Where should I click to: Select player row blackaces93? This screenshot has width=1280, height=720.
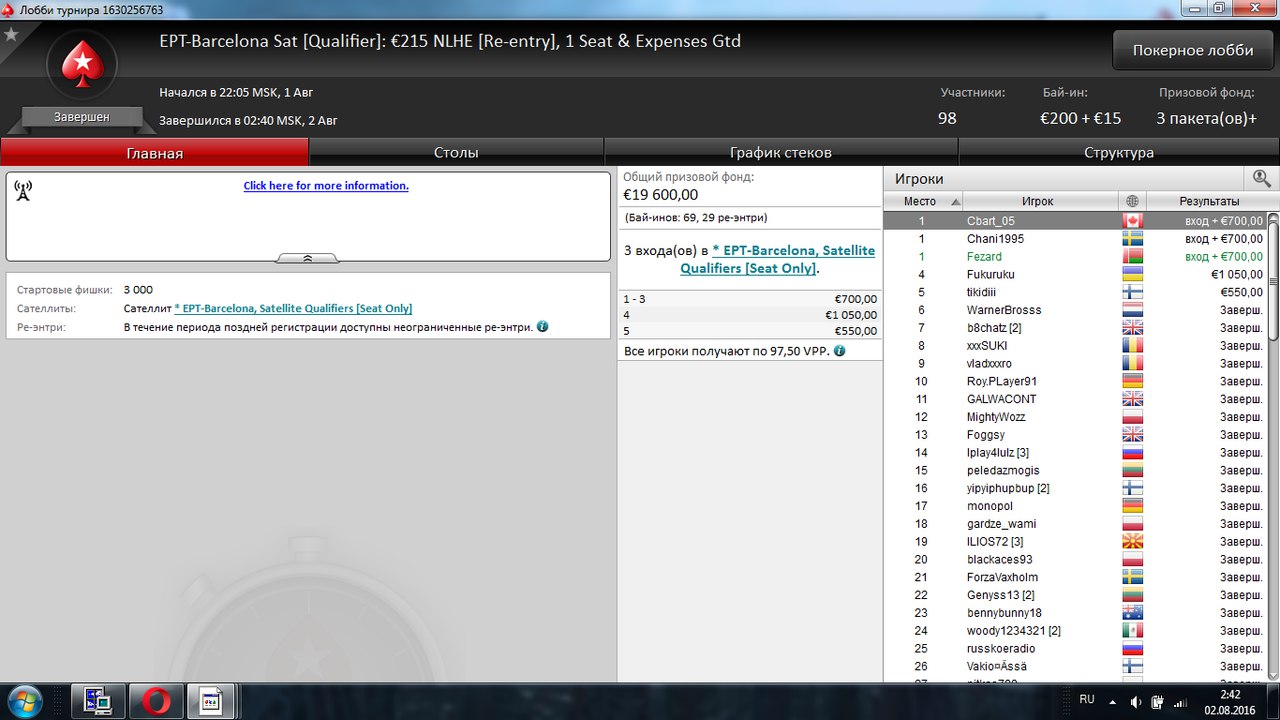tap(1075, 560)
